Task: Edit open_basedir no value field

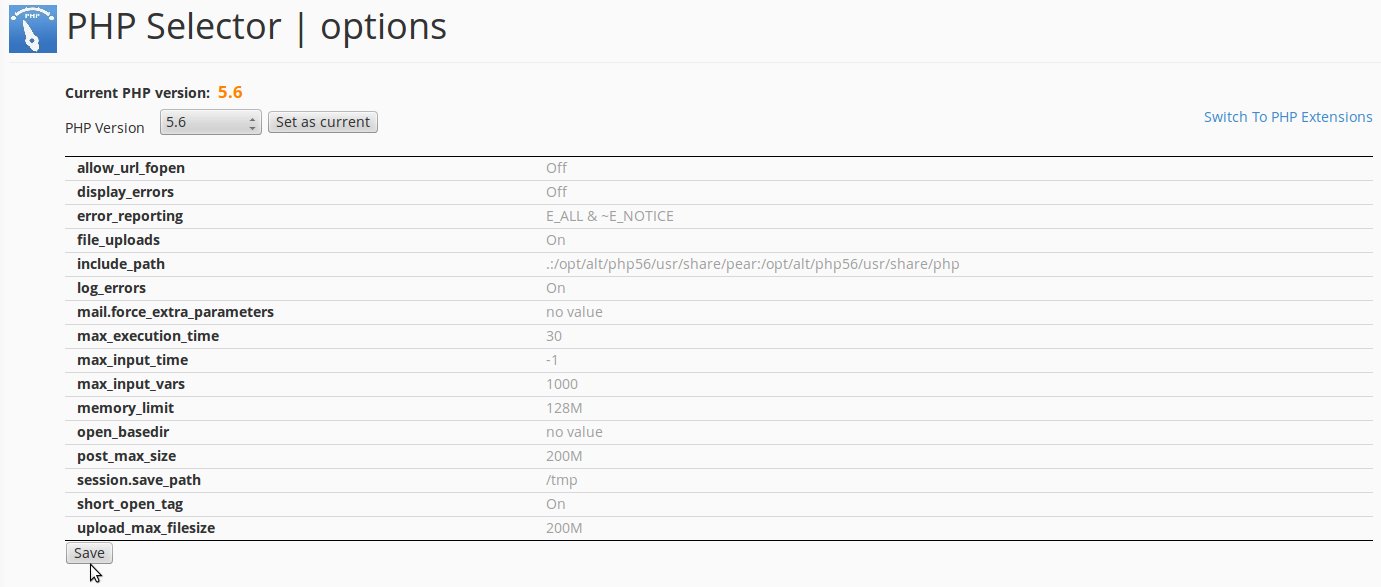Action: [x=574, y=432]
